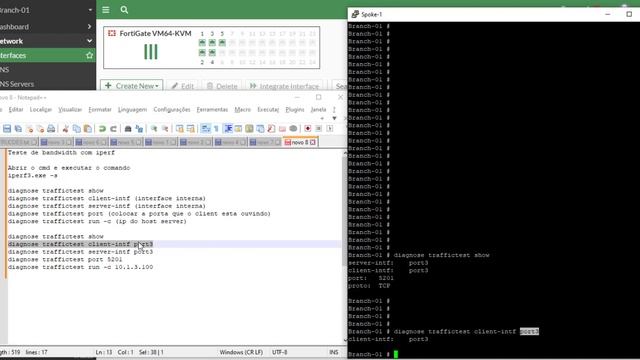
Task: Click the Paste icon in Notepad++ toolbar
Action: pos(87,129)
